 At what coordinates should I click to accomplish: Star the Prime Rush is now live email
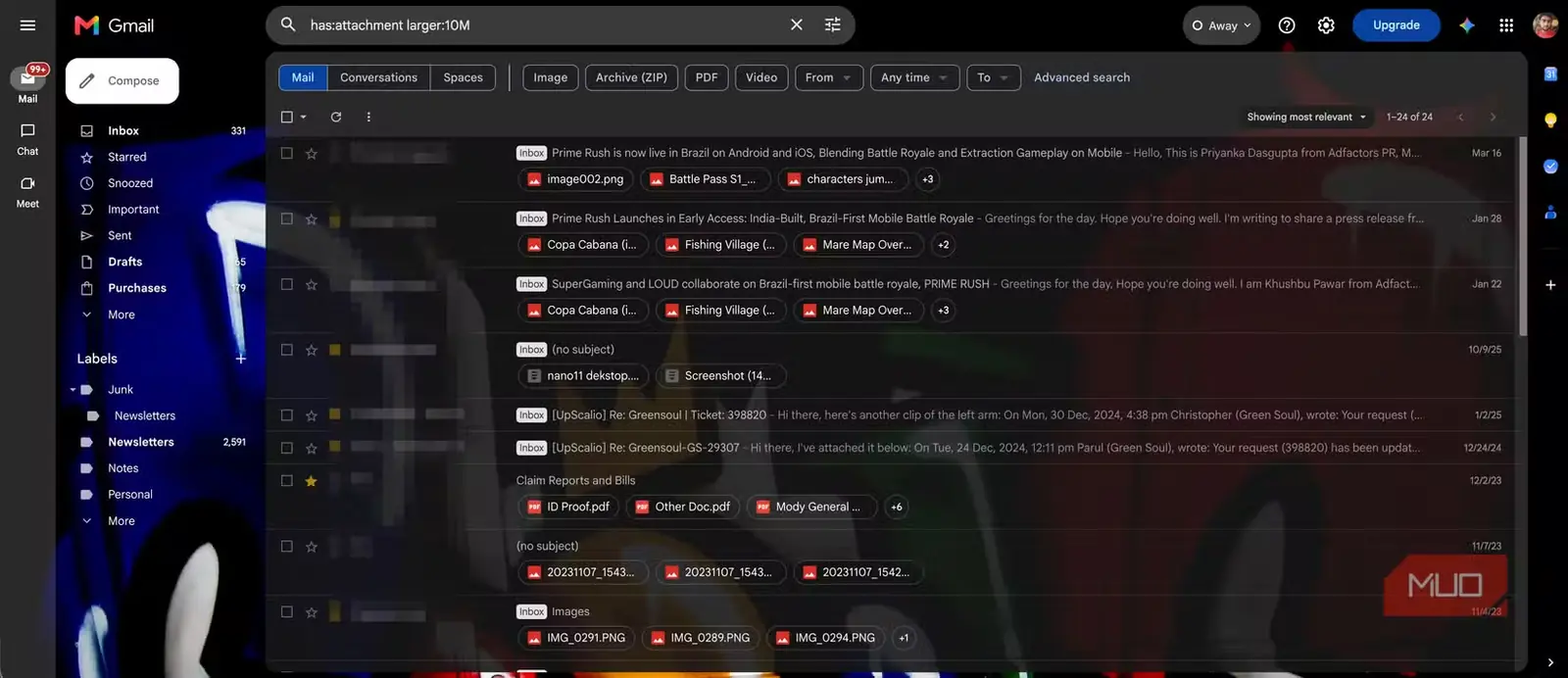pos(312,154)
